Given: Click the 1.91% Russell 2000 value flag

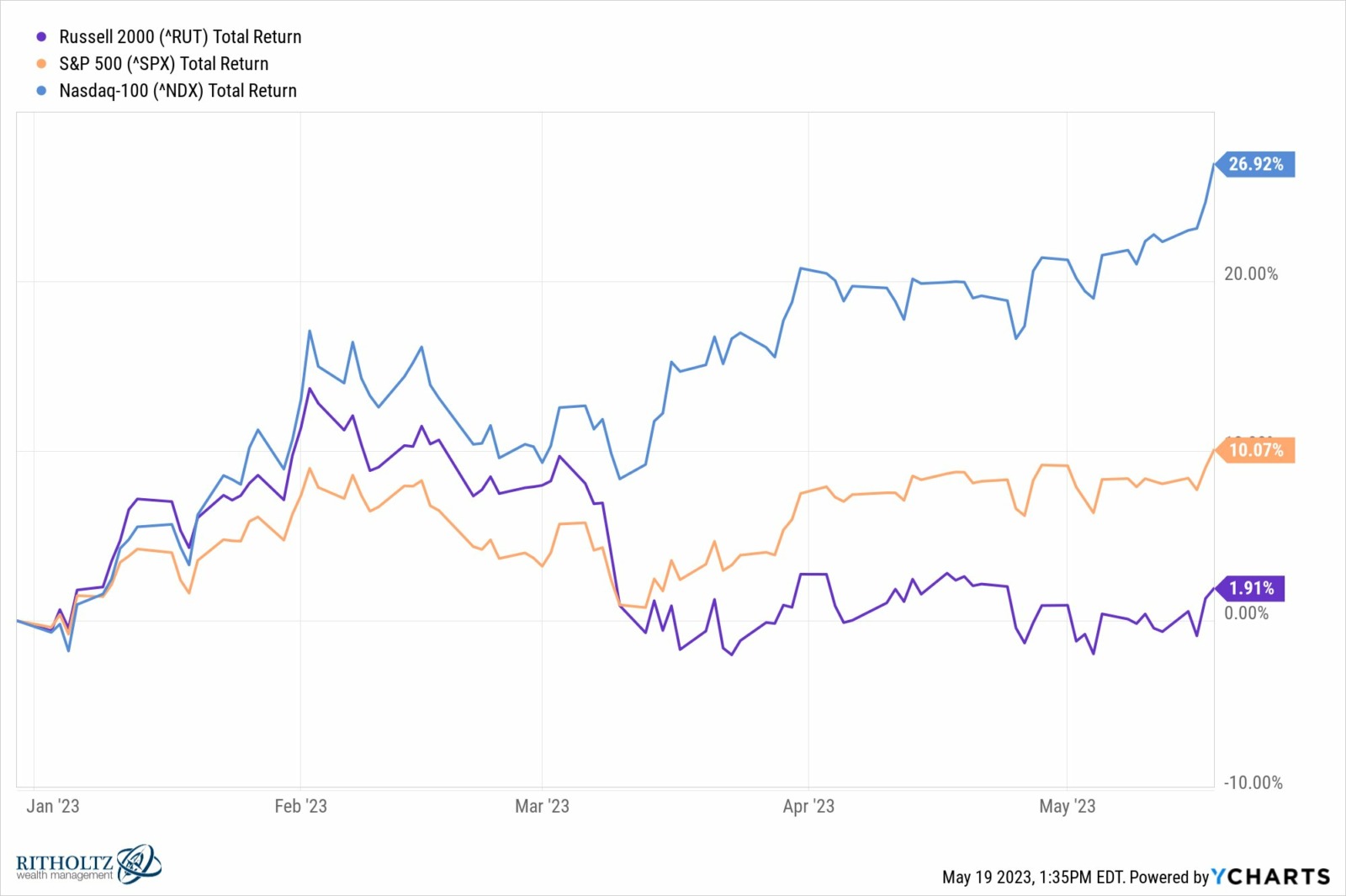Looking at the screenshot, I should point(1252,588).
